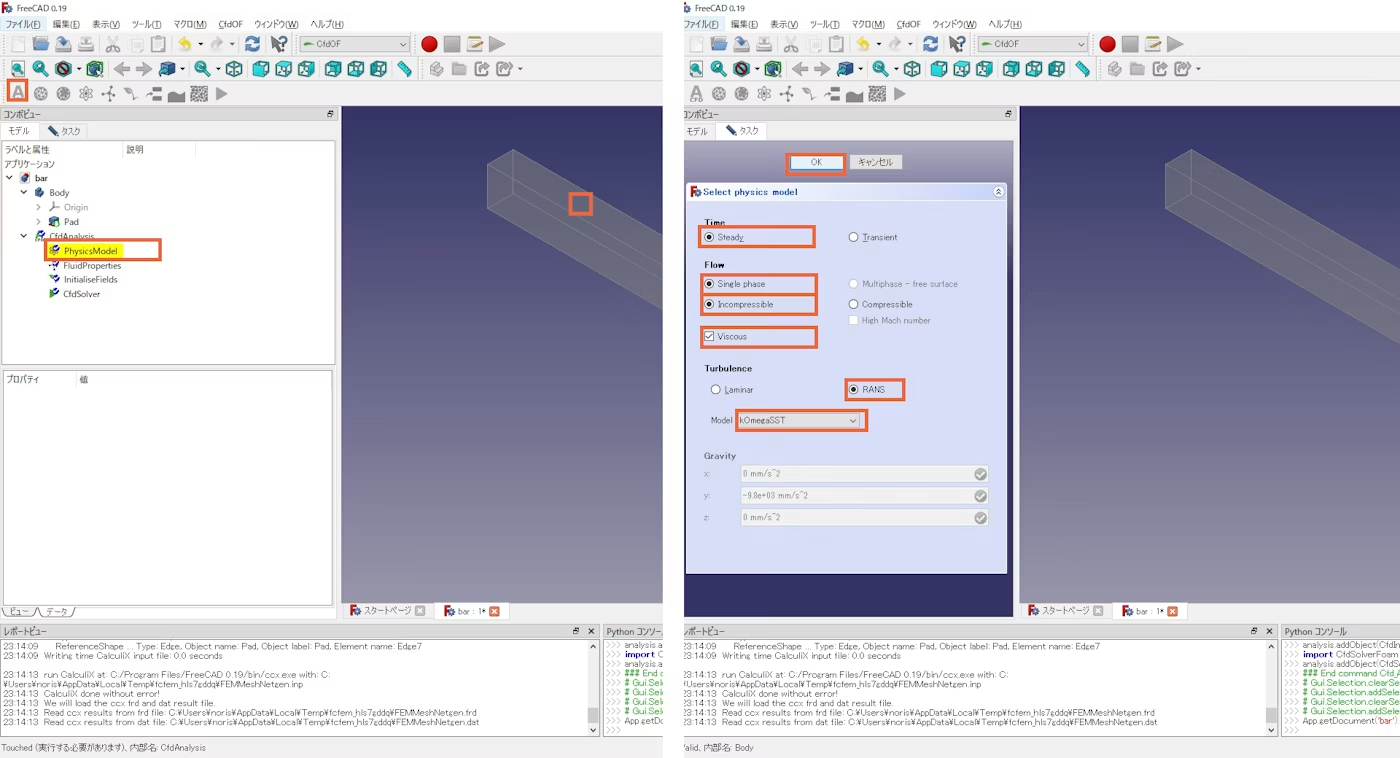
Task: Collapse the bar document tree node
Action: point(10,178)
